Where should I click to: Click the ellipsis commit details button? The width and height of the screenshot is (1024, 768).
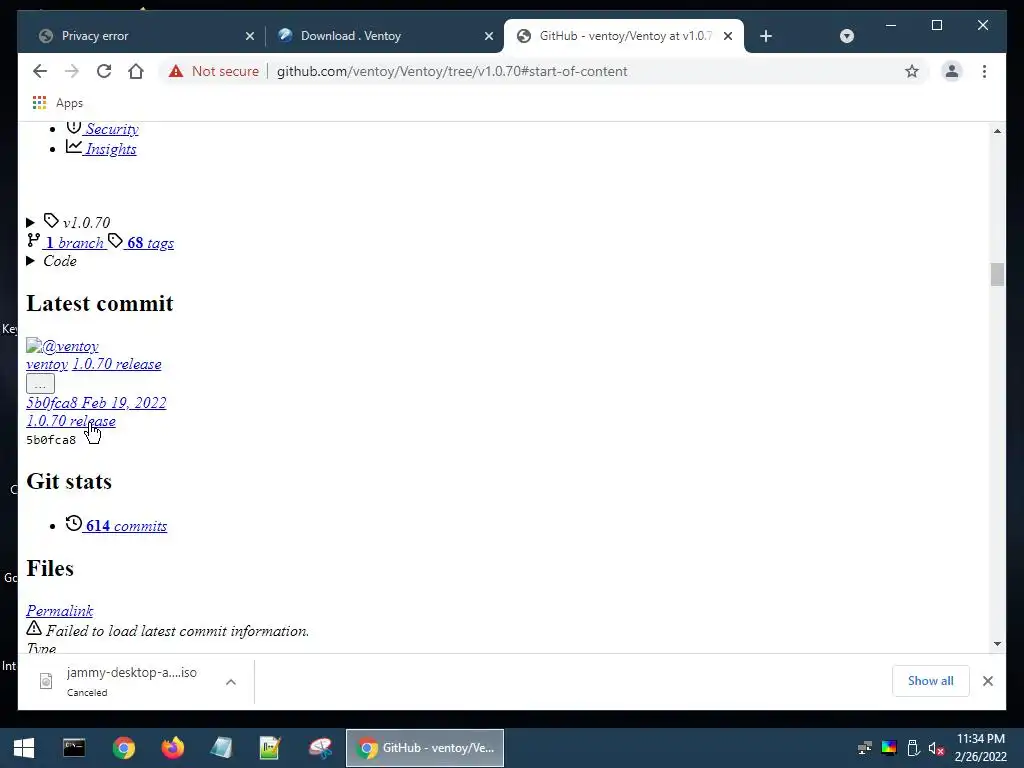click(x=40, y=384)
